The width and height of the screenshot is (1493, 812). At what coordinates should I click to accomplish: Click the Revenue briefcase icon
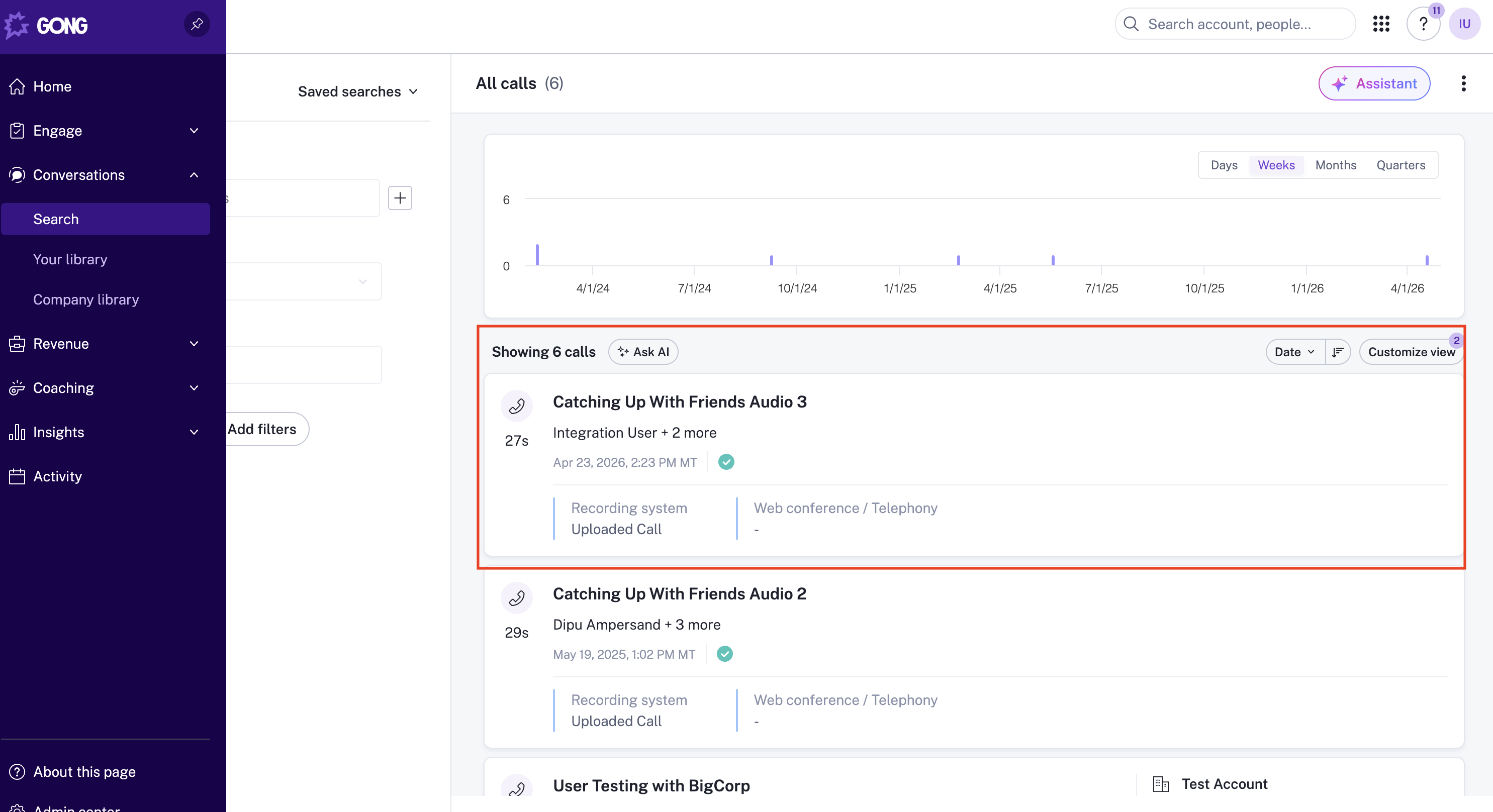click(18, 344)
